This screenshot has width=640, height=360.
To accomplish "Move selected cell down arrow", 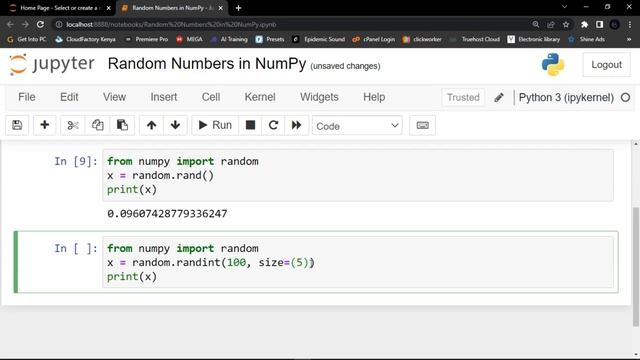I will 176,125.
